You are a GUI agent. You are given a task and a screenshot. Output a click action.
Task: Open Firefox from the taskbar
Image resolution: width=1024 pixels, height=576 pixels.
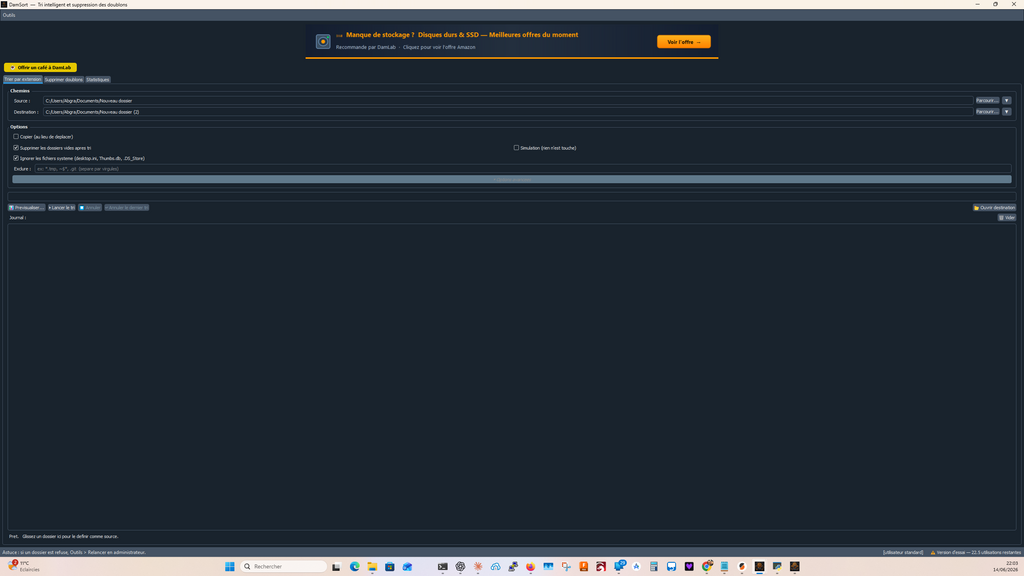coord(530,566)
